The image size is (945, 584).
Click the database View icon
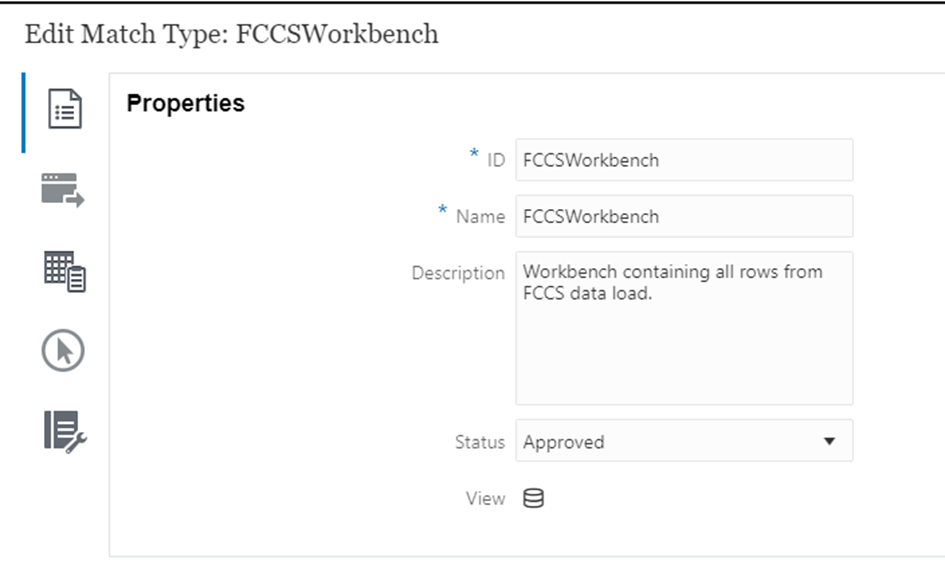(x=532, y=498)
